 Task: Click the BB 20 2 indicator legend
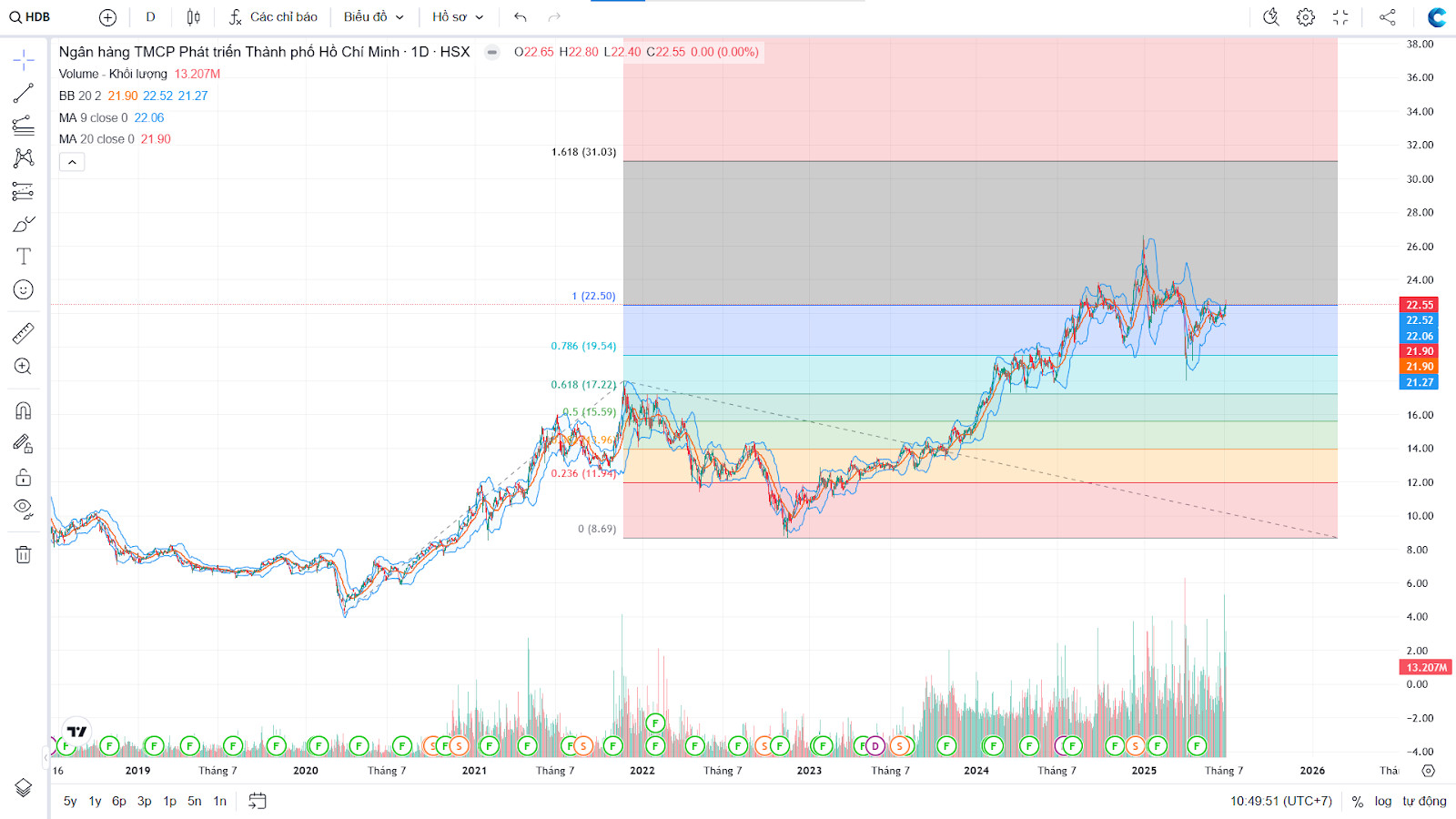click(x=80, y=96)
